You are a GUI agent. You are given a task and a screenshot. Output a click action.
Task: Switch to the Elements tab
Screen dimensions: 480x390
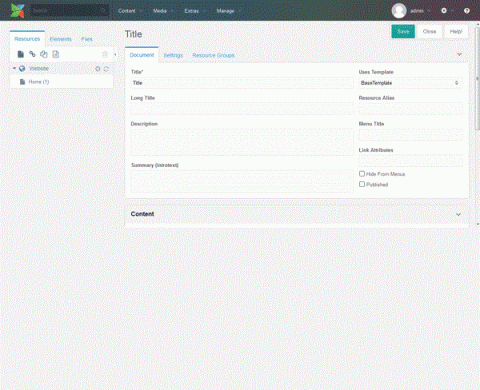click(61, 39)
